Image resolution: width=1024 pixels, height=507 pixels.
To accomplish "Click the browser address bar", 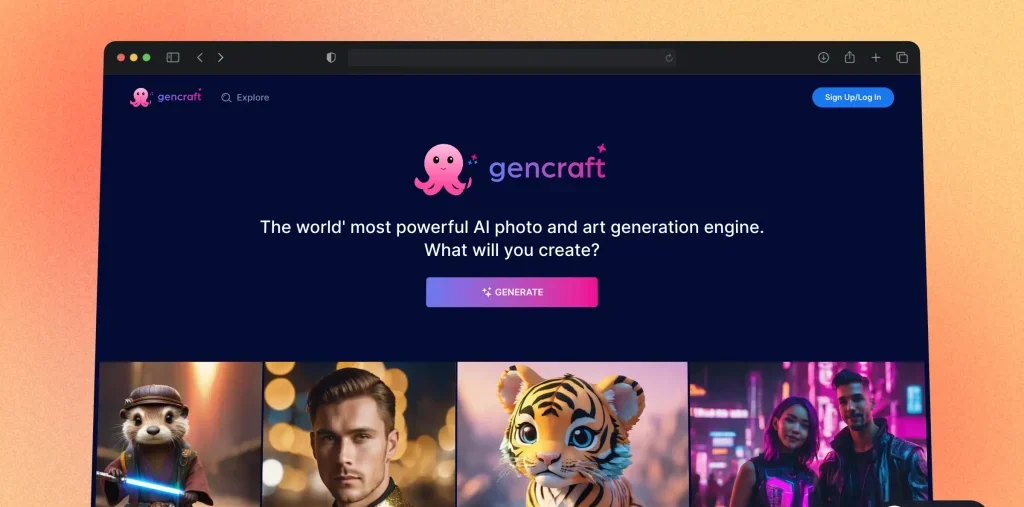I will coord(512,57).
